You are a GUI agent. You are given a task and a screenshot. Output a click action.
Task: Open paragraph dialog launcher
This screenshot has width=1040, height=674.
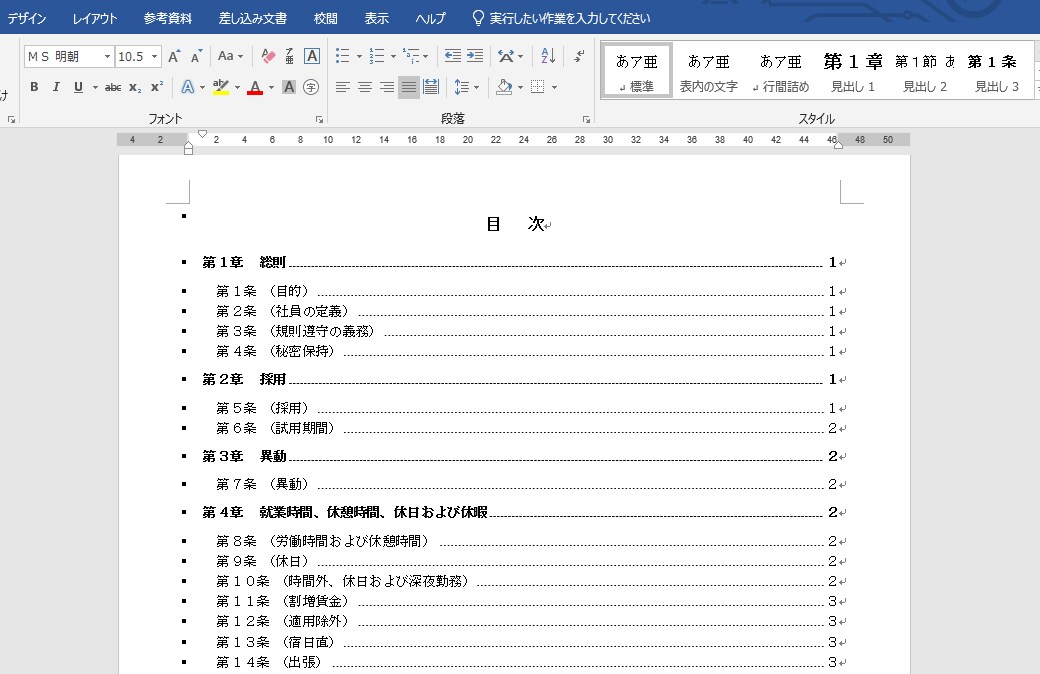[x=586, y=119]
